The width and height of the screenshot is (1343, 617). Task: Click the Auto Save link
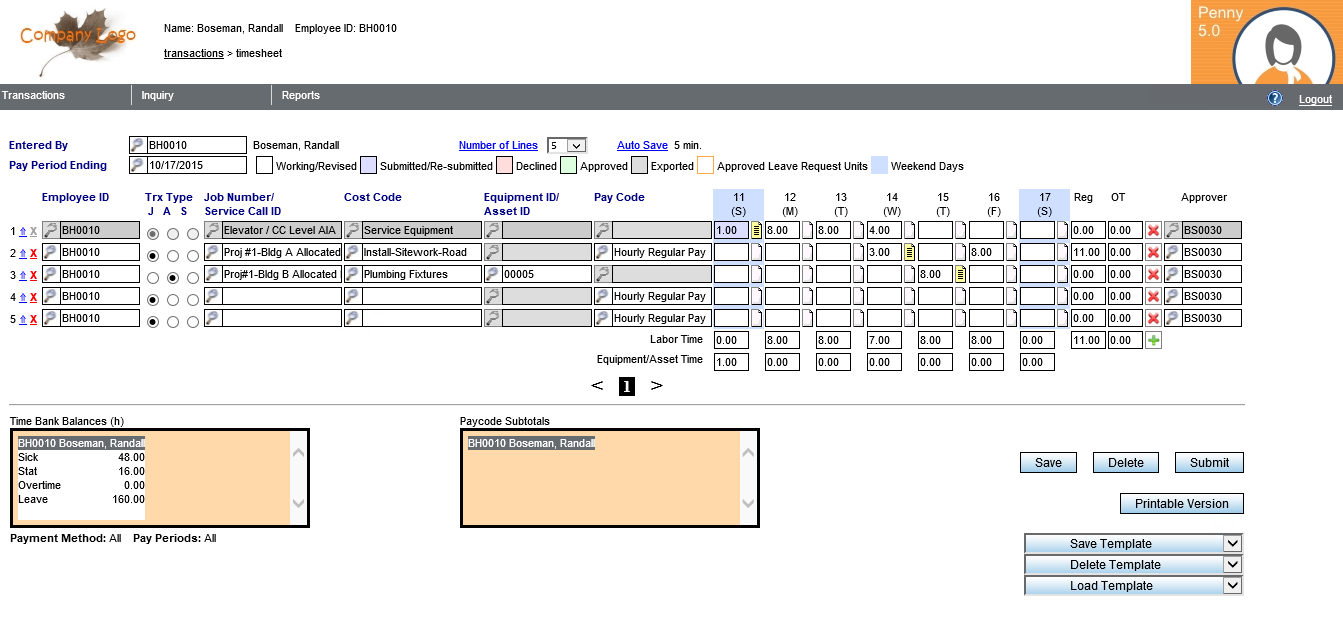(x=642, y=146)
